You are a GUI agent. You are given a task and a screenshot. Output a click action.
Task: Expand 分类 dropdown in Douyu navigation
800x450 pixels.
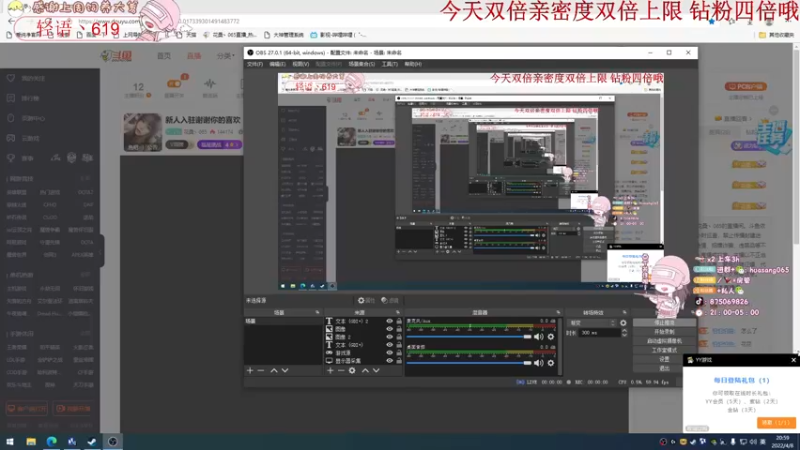[x=226, y=56]
